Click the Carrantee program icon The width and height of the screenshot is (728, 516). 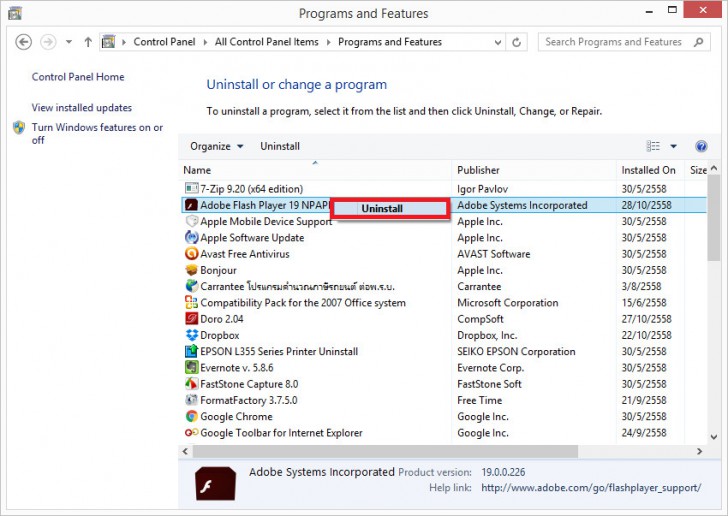pyautogui.click(x=191, y=286)
